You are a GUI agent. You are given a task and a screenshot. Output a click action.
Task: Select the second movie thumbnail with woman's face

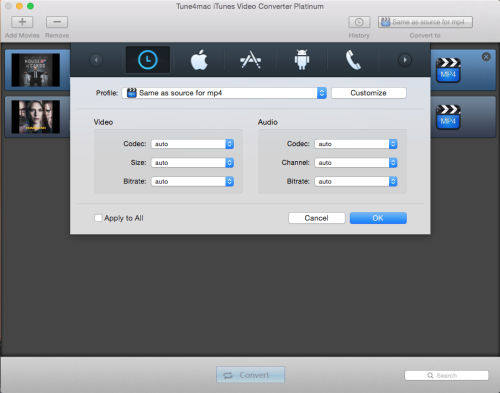[x=36, y=117]
